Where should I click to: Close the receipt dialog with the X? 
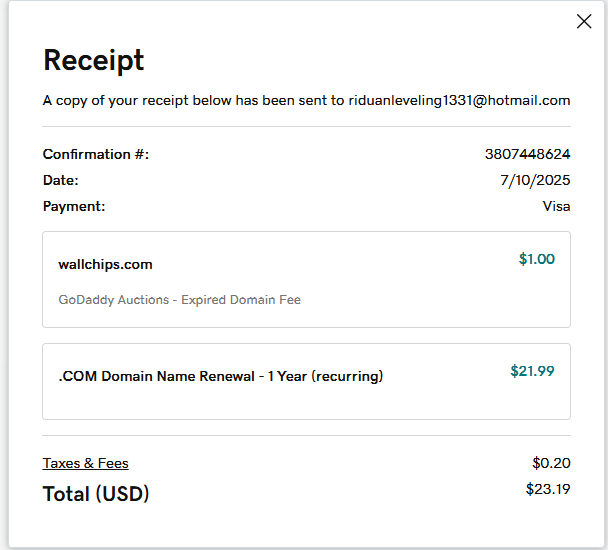pyautogui.click(x=584, y=22)
